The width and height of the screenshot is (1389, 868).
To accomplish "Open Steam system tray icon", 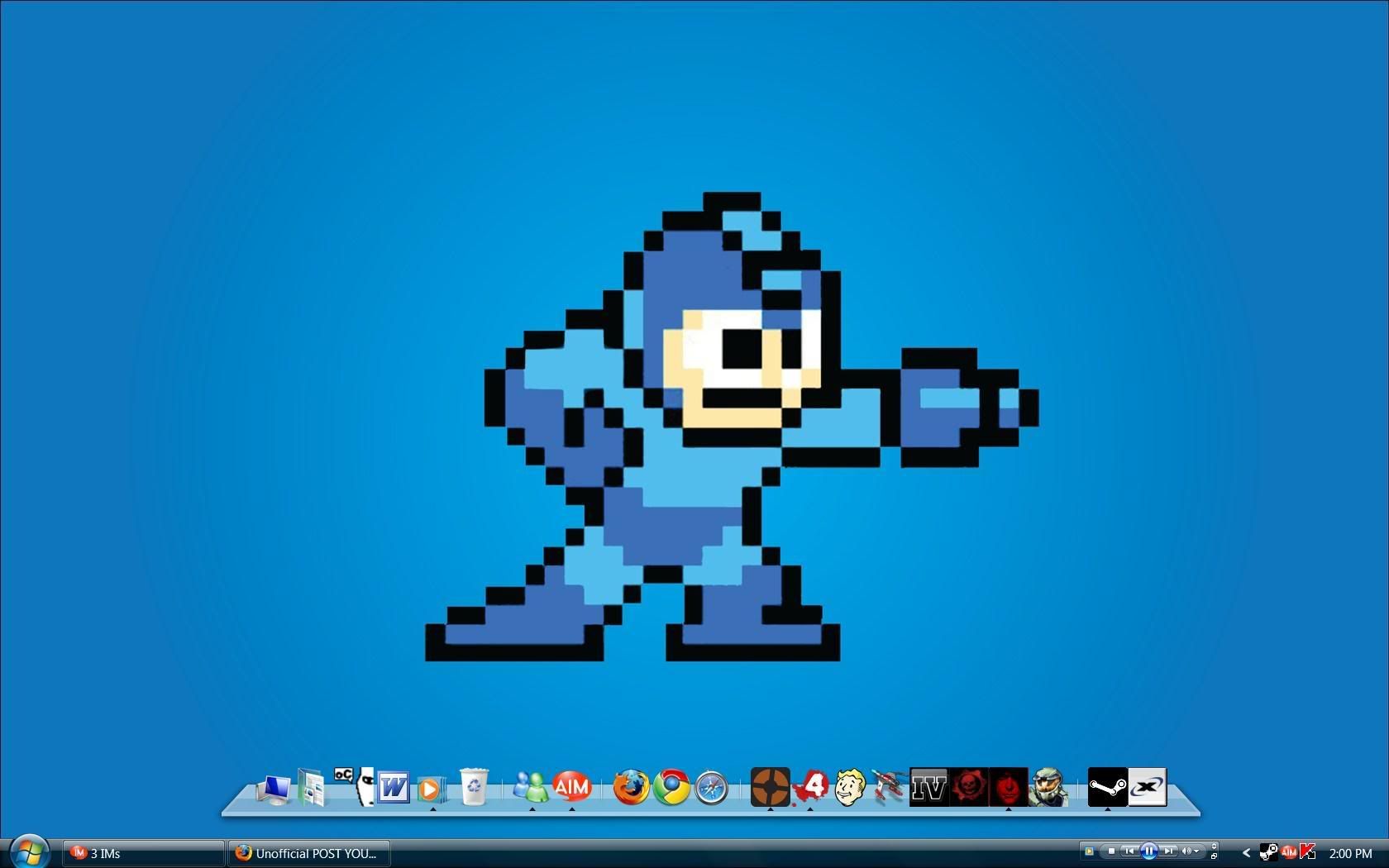I will tap(1268, 851).
